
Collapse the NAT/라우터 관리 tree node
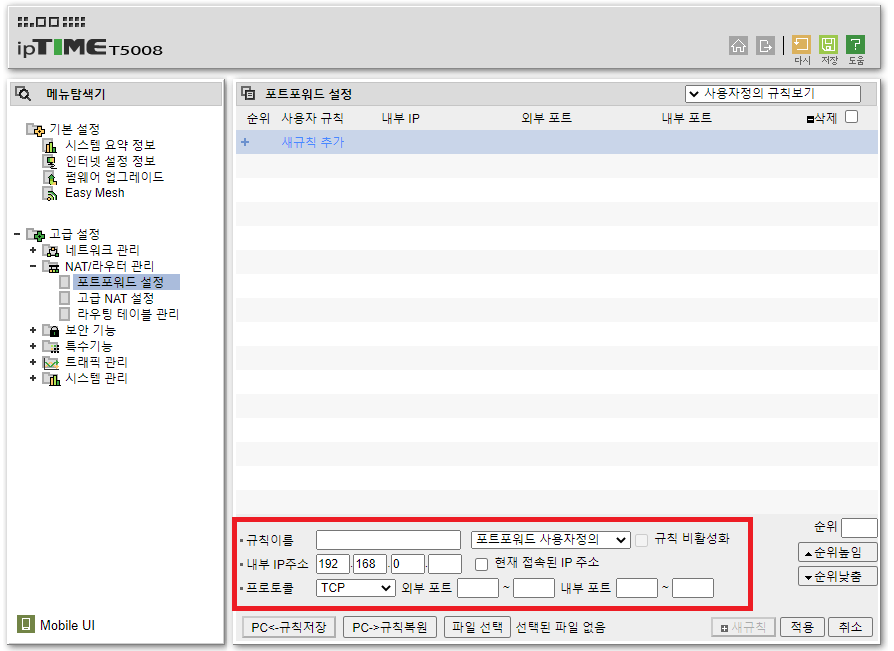click(x=33, y=266)
